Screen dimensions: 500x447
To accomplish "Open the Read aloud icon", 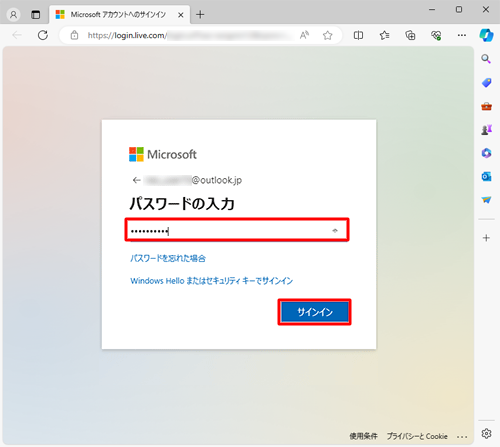I will (x=304, y=35).
